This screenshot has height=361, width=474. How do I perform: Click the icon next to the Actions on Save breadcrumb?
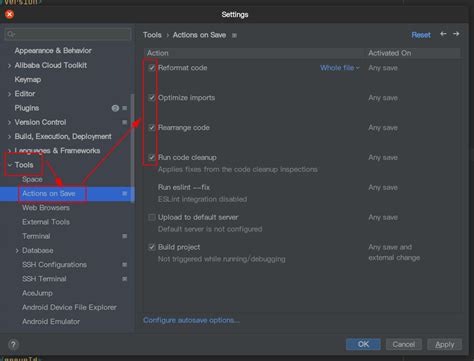tap(234, 35)
